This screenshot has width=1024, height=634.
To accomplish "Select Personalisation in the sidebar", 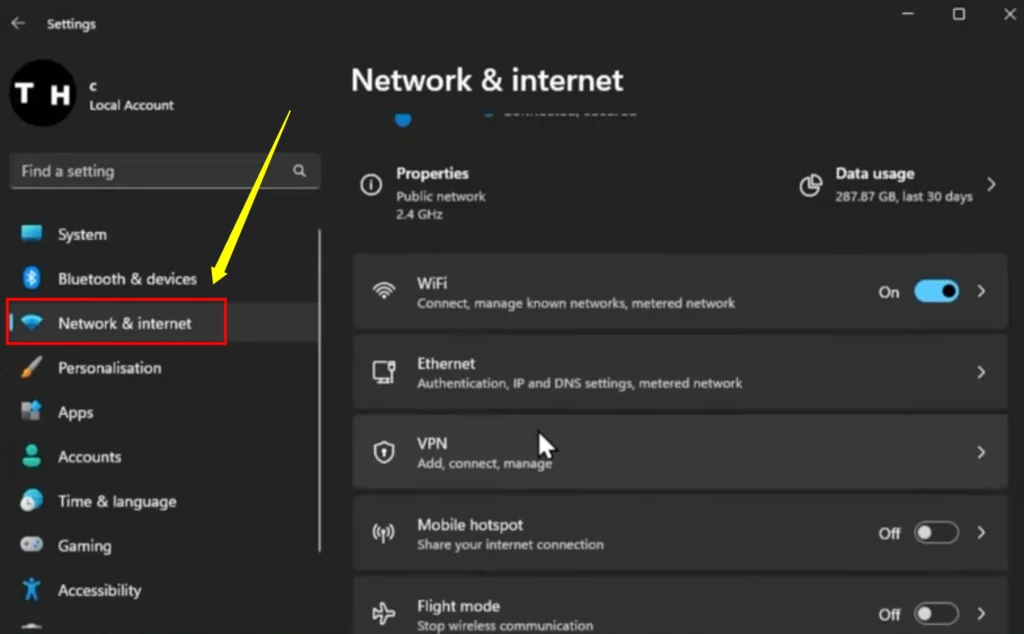I will point(163,368).
